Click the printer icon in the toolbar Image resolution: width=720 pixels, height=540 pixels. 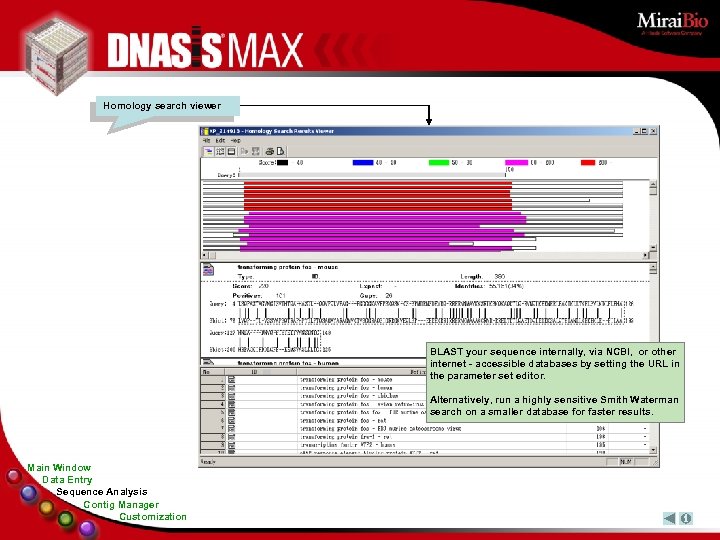coord(270,151)
